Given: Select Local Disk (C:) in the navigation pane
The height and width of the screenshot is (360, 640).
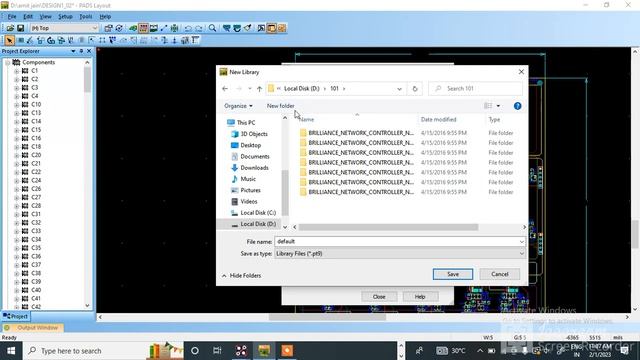Looking at the screenshot, I should [258, 213].
